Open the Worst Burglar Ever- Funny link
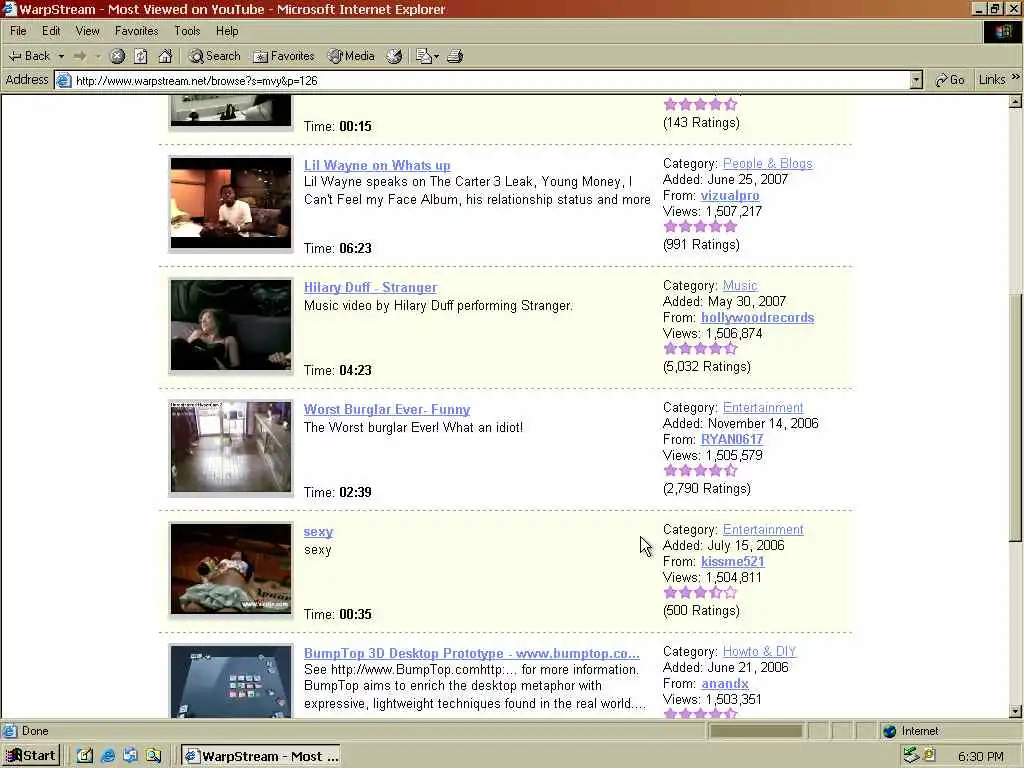This screenshot has width=1024, height=768. [387, 409]
